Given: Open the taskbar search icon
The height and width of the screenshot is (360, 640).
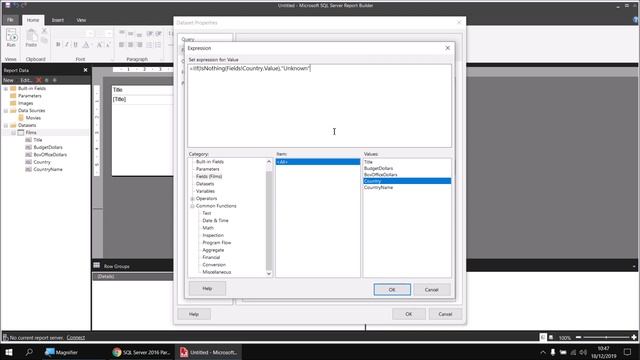Looking at the screenshot, I should (x=29, y=352).
